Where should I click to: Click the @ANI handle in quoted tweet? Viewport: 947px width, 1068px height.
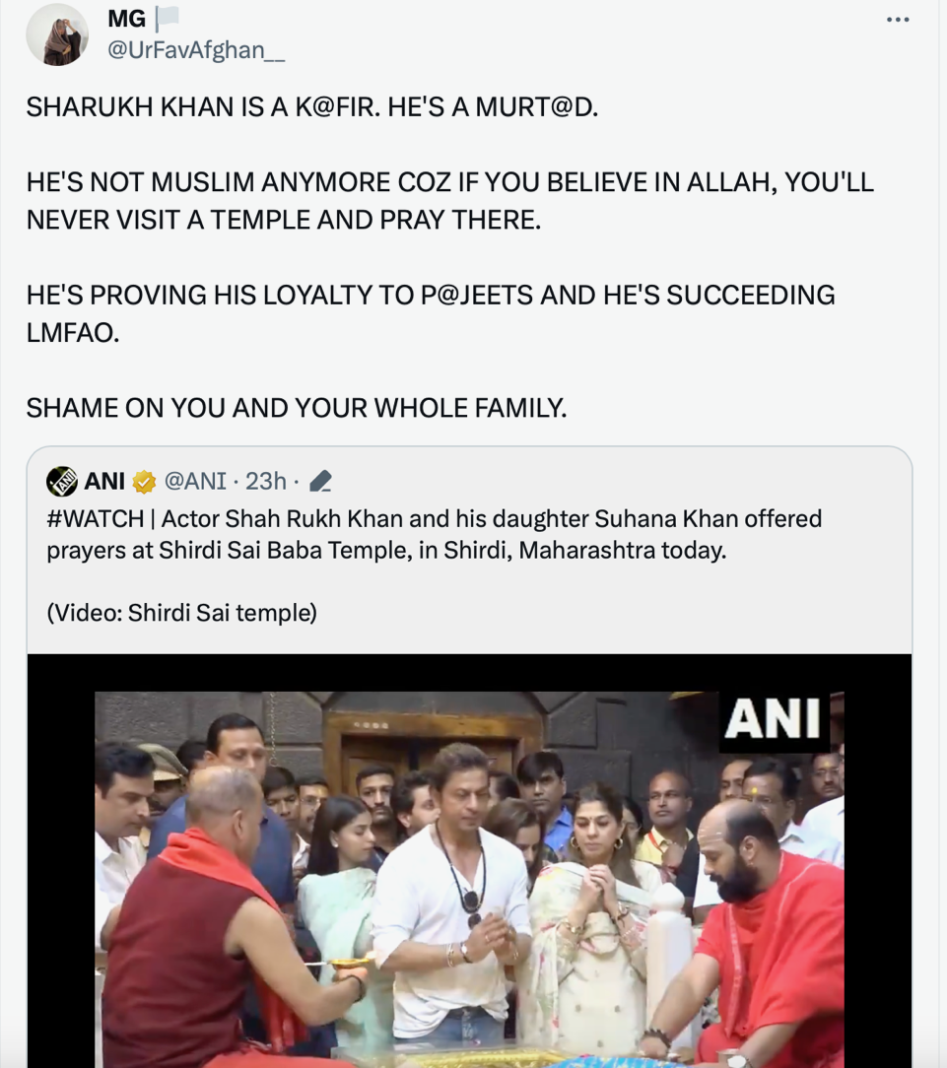point(195,481)
